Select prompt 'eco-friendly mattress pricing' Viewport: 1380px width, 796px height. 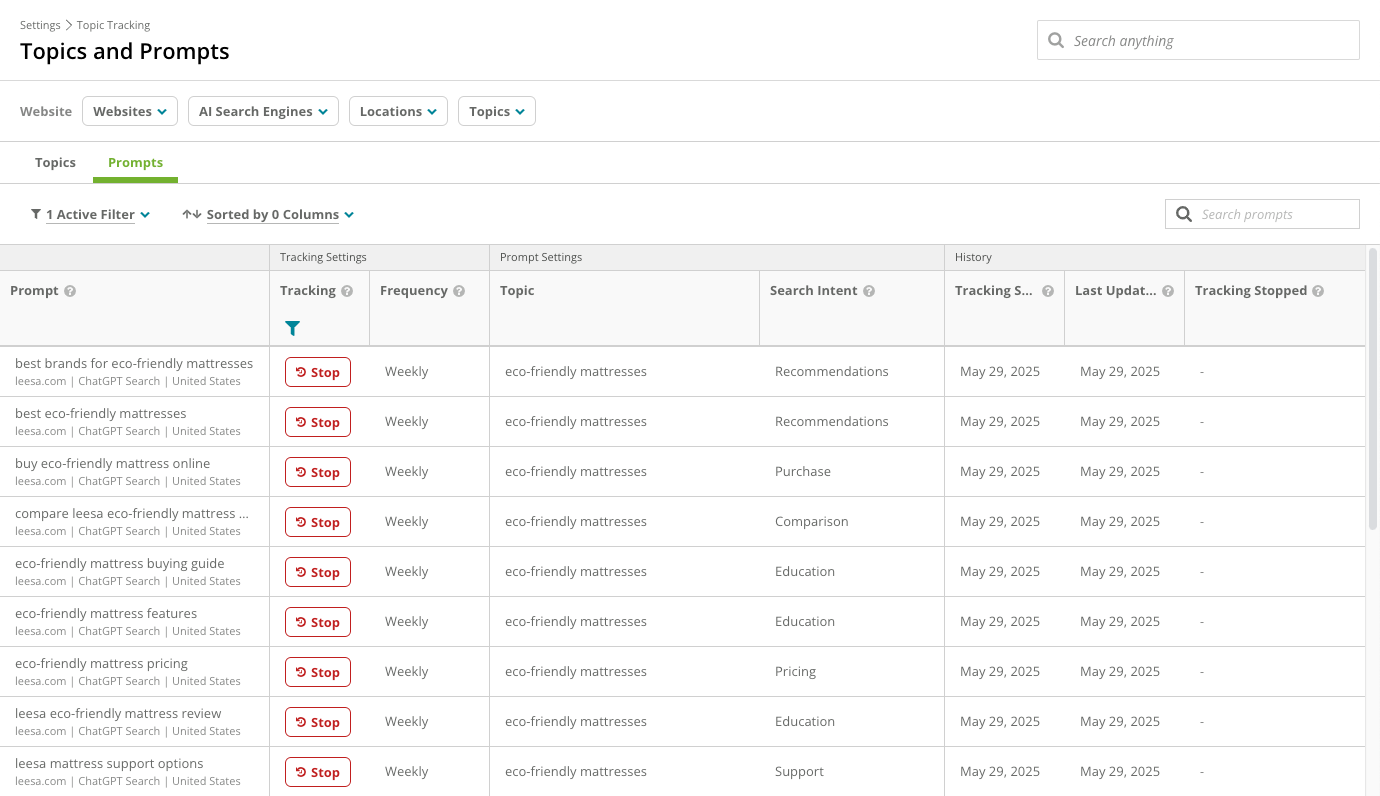click(x=101, y=663)
